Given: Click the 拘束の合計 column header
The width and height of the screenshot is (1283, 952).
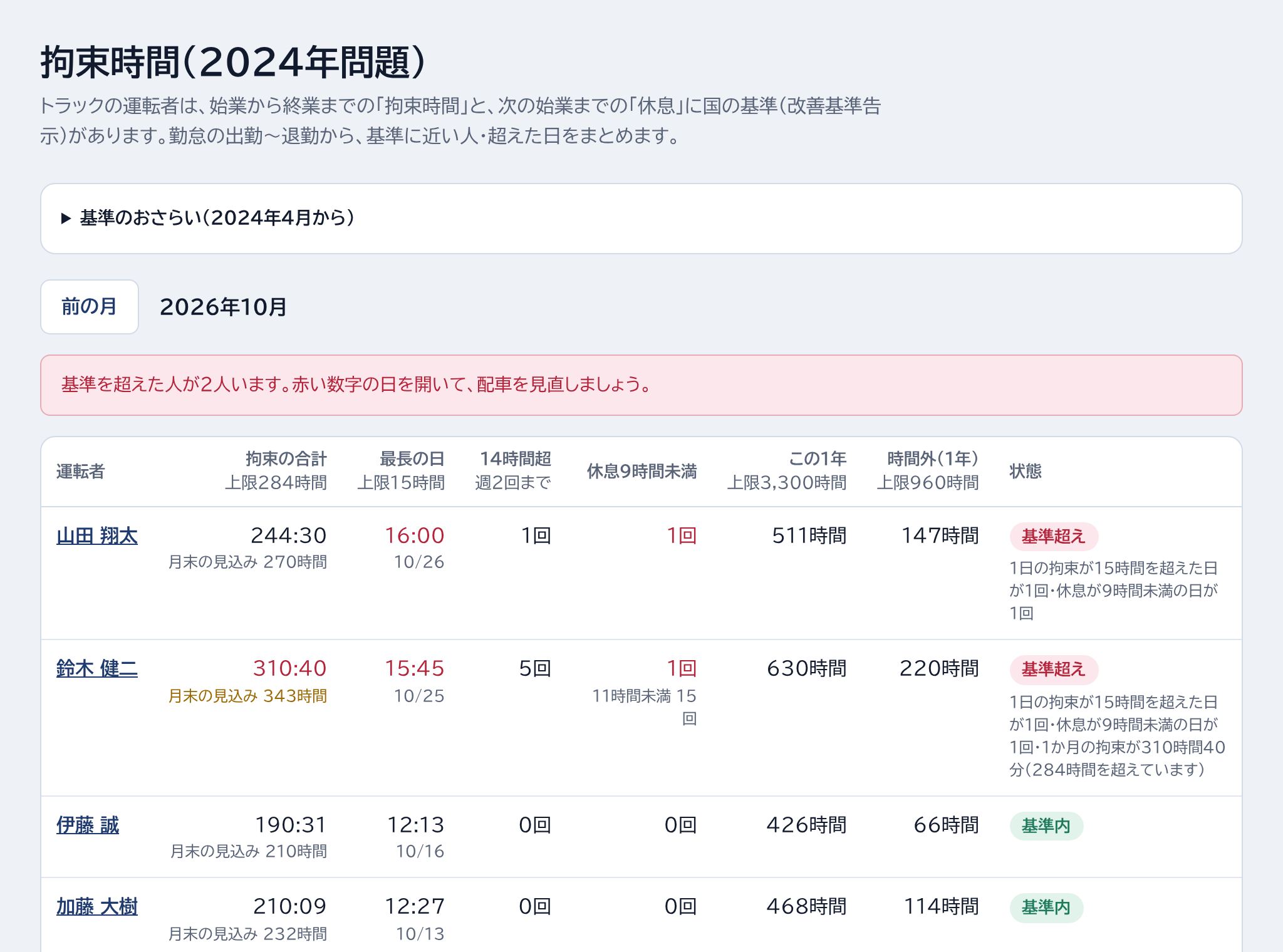Looking at the screenshot, I should coord(286,459).
